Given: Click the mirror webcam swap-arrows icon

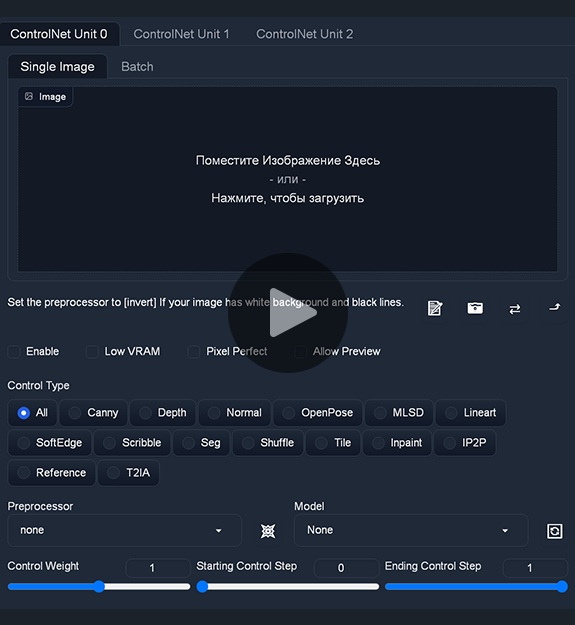Looking at the screenshot, I should pyautogui.click(x=514, y=309).
